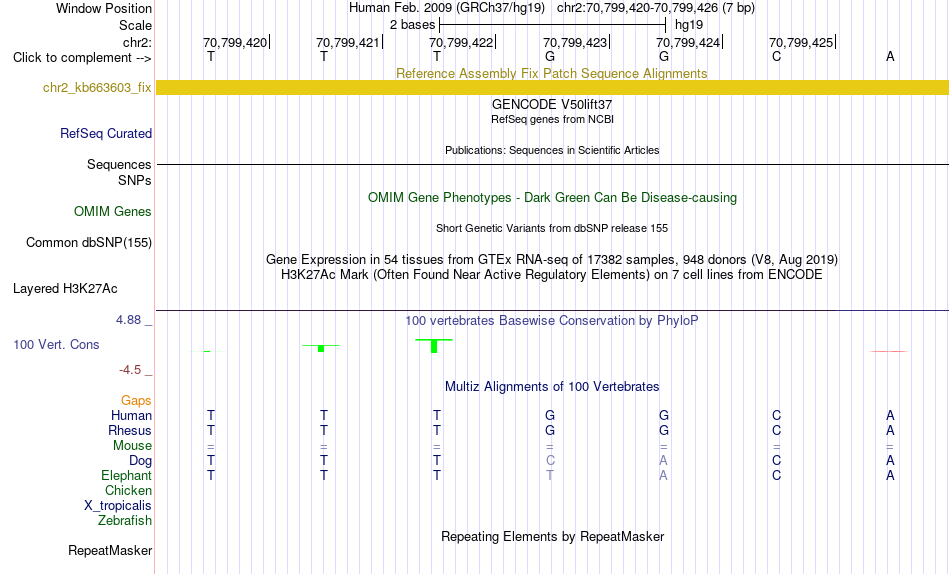This screenshot has height=574, width=950.
Task: Open the RefSeq genes from NCBI title
Action: pyautogui.click(x=552, y=119)
